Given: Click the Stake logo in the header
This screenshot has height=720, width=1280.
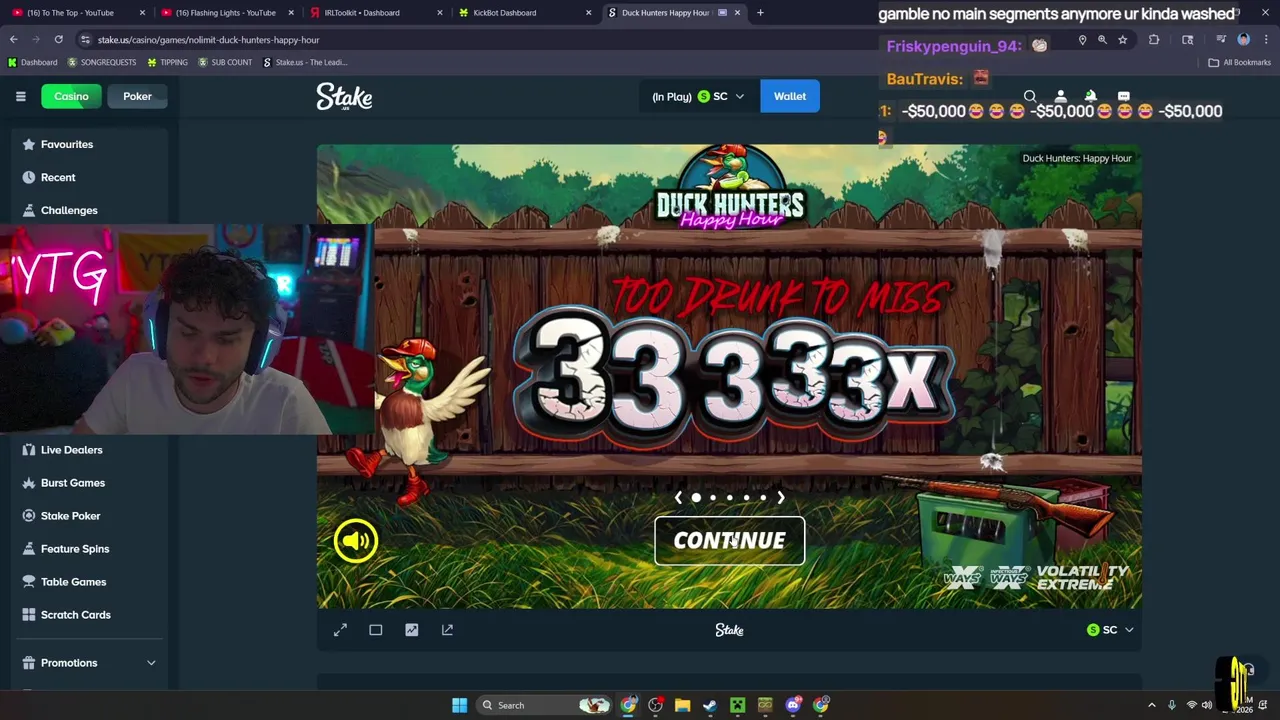Looking at the screenshot, I should [344, 96].
